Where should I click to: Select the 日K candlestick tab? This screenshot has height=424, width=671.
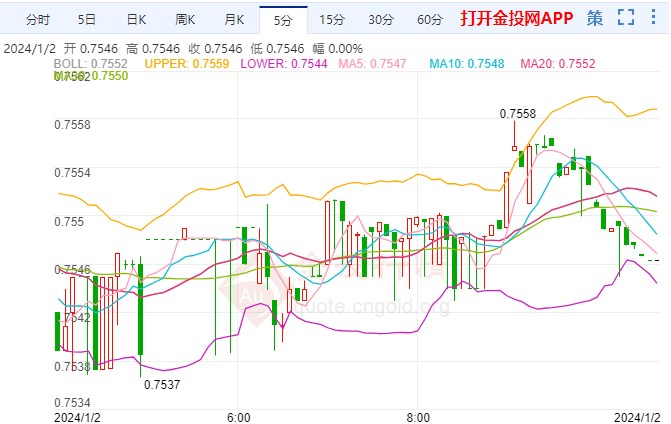(x=136, y=20)
